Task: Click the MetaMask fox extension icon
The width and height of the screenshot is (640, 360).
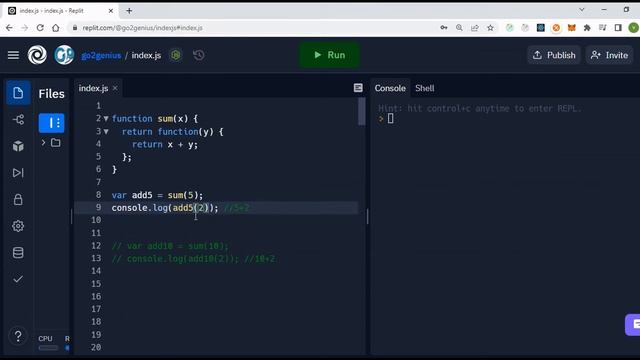Action: click(x=571, y=28)
